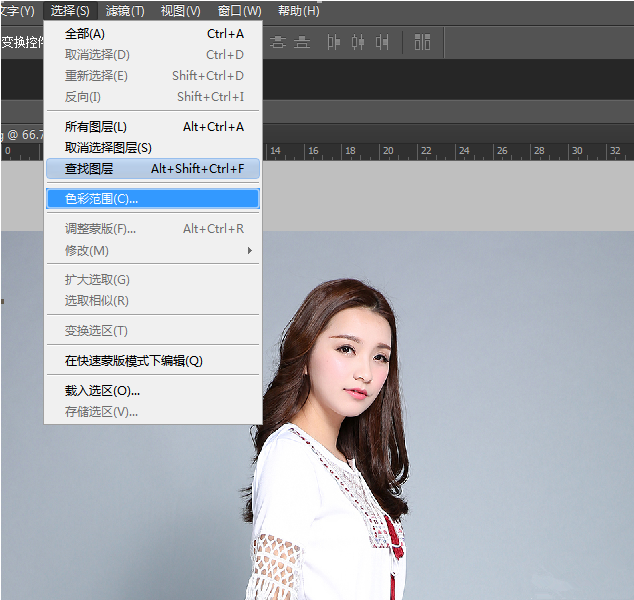Screen dimensions: 634x600
Task: Choose 色彩范围(C)... from the menu
Action: [x=102, y=199]
